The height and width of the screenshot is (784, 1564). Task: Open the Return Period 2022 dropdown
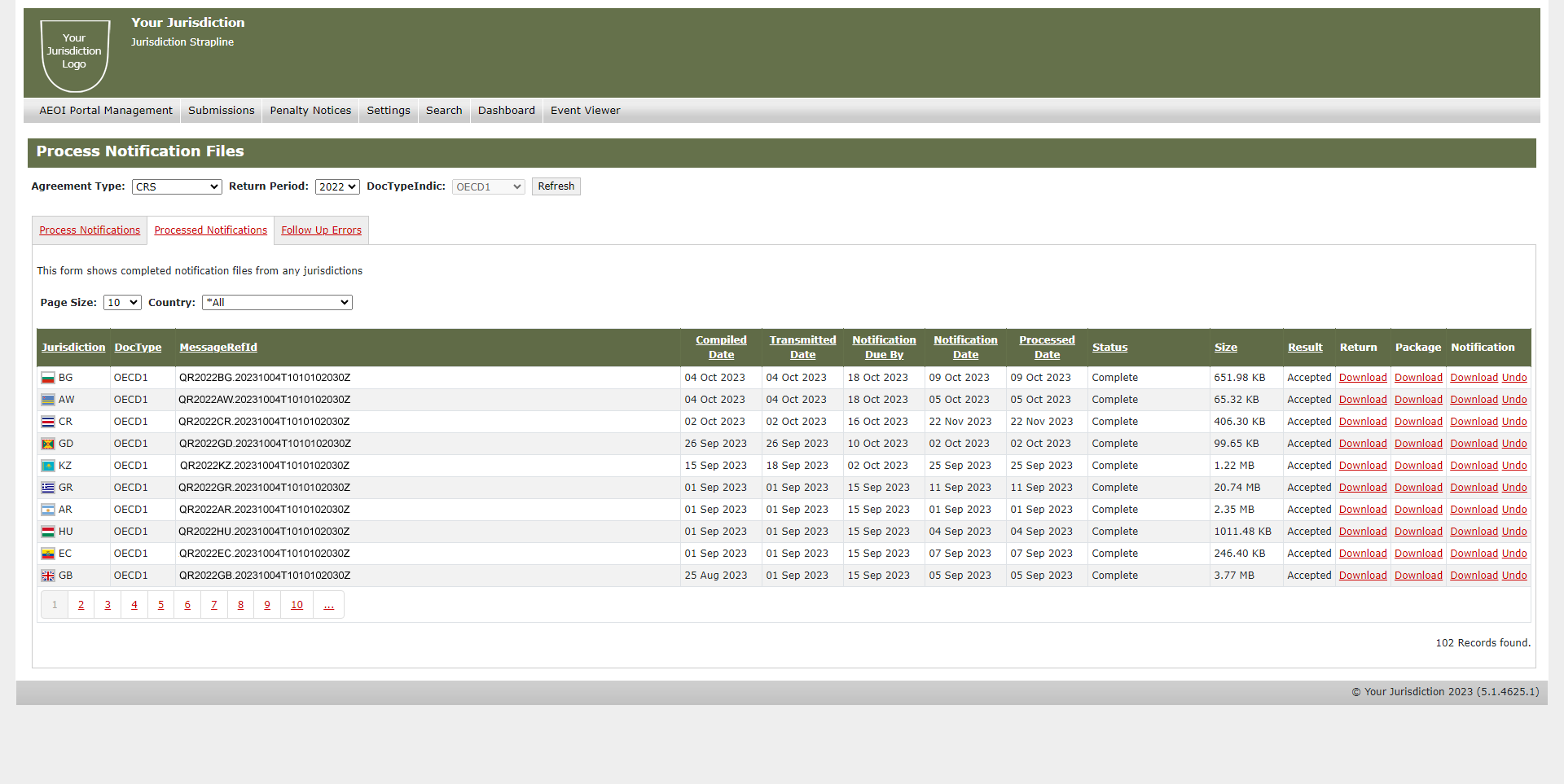click(337, 186)
